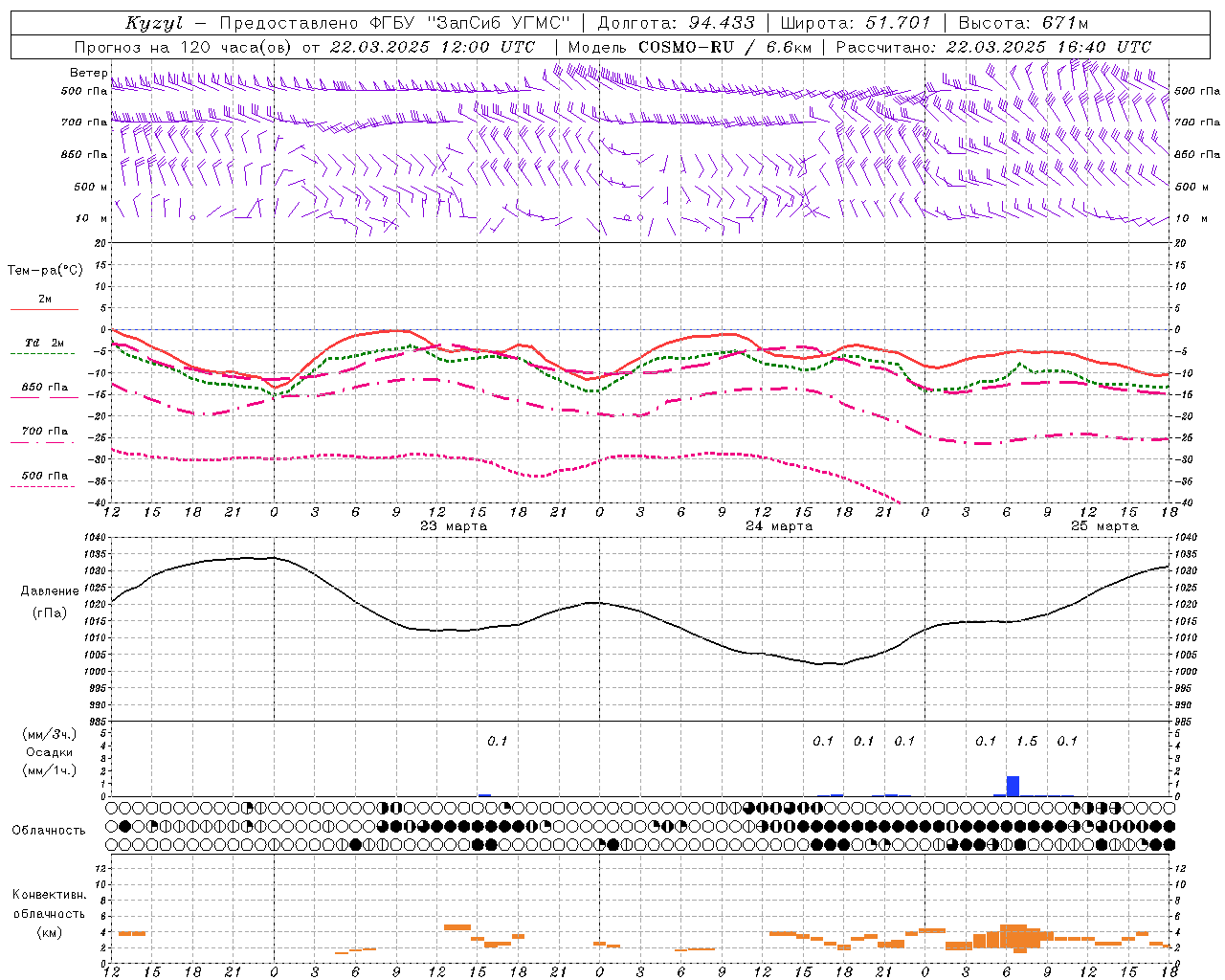Click the '25 марта' date label
This screenshot has height=980, width=1225.
[x=1104, y=525]
